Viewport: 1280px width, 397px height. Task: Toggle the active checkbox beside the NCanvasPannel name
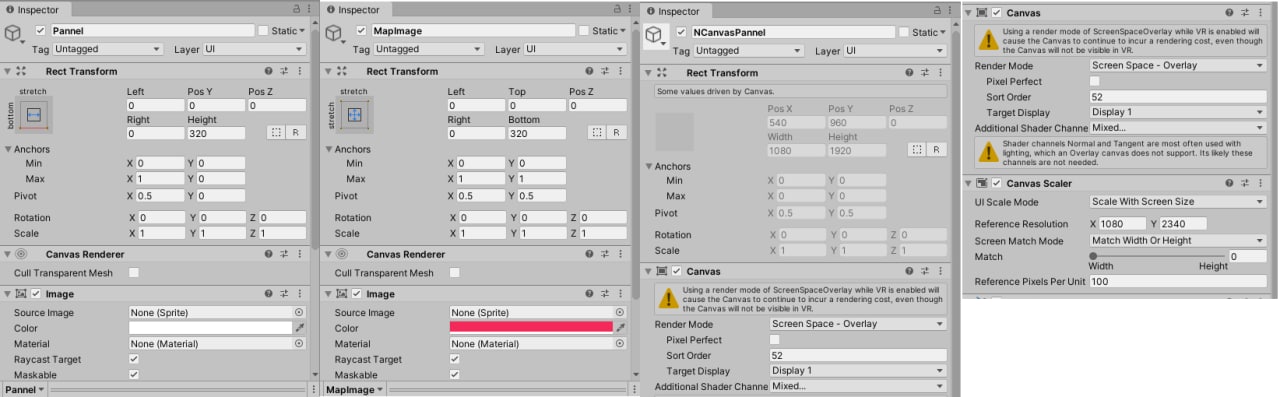click(681, 32)
